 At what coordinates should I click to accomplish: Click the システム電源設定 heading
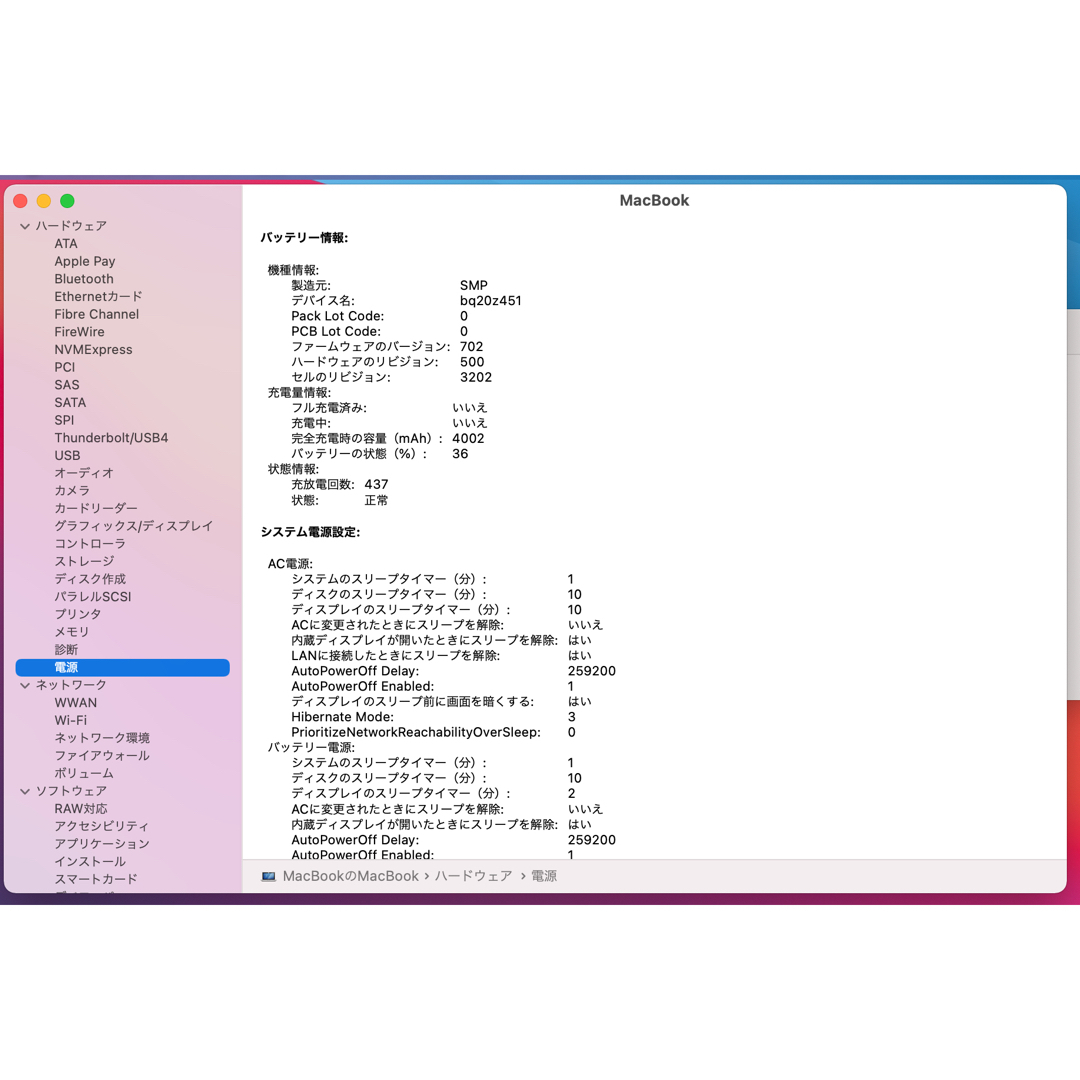(311, 532)
